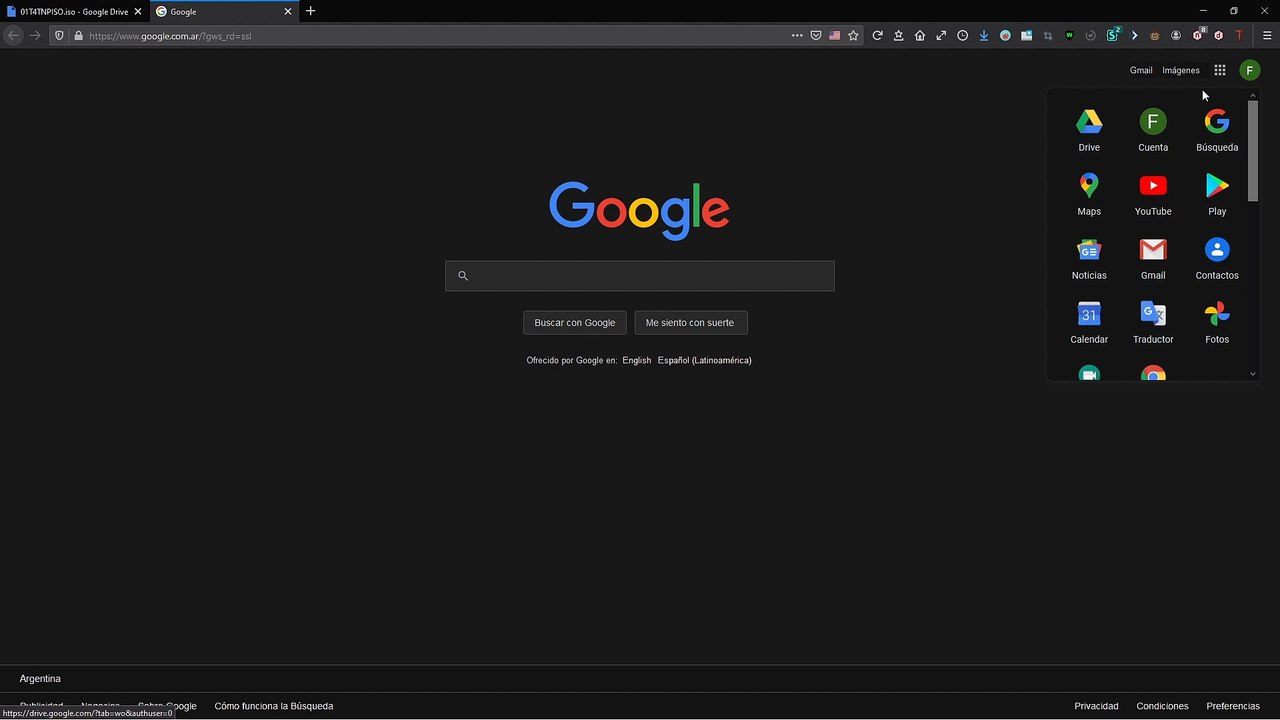This screenshot has height=720, width=1280.
Task: Click the crop extension icon in the toolbar
Action: coord(1048,35)
